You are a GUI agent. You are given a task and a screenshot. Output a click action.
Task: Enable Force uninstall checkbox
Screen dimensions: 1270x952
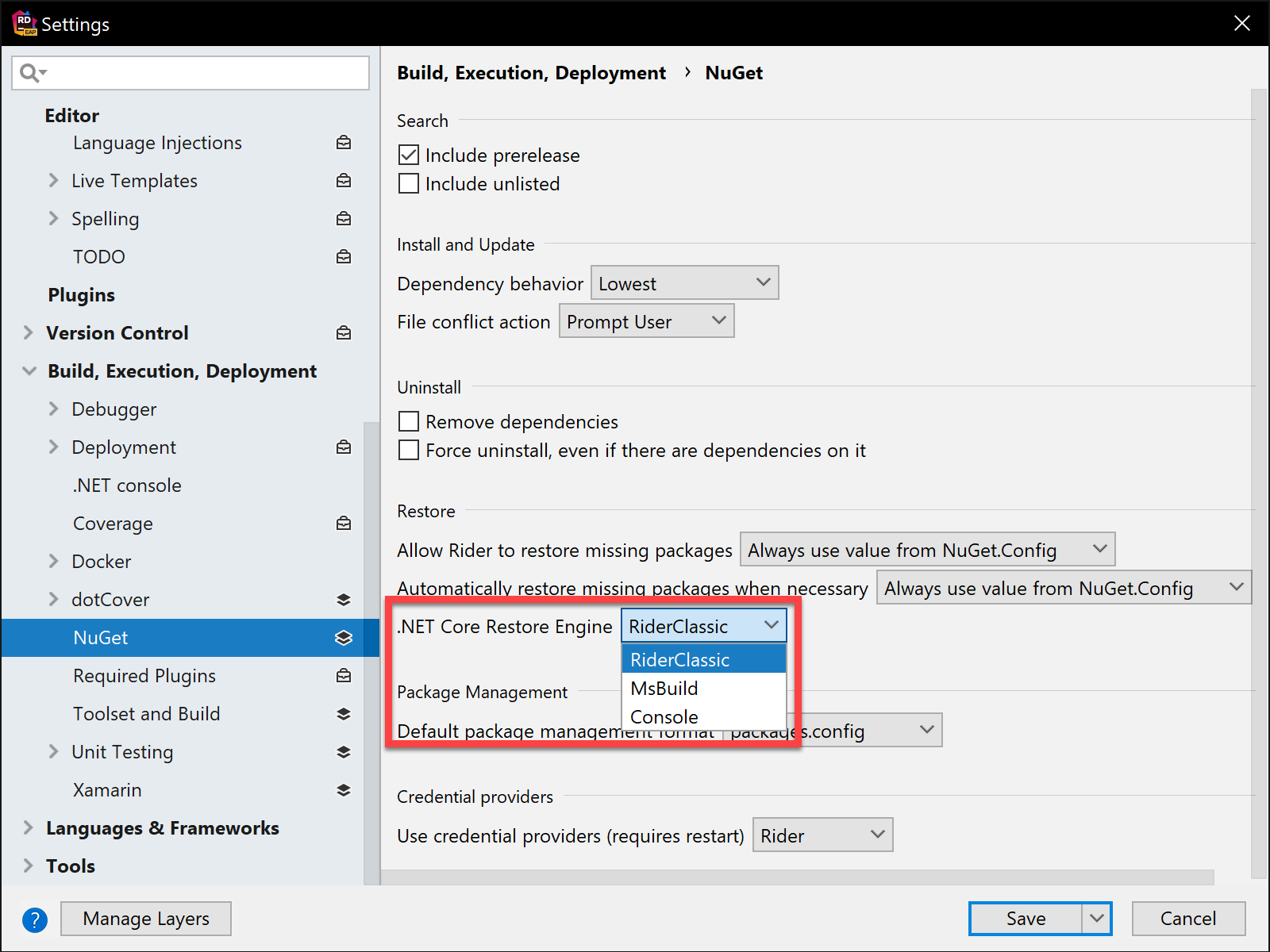(x=409, y=450)
